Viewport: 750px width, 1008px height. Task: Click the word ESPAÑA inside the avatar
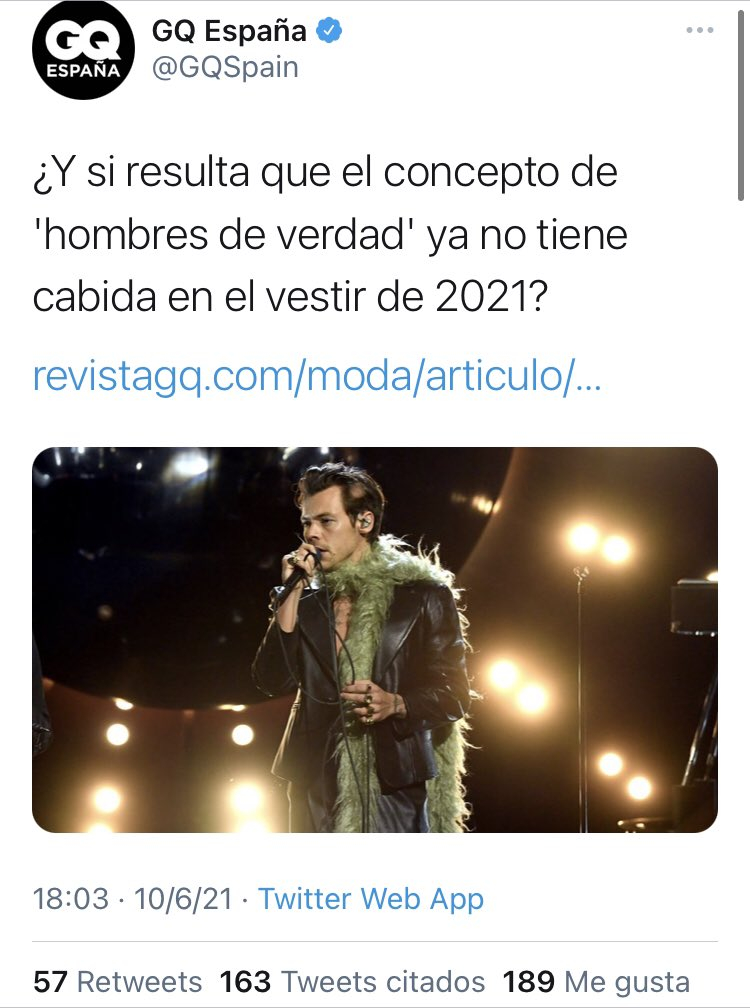[x=83, y=70]
